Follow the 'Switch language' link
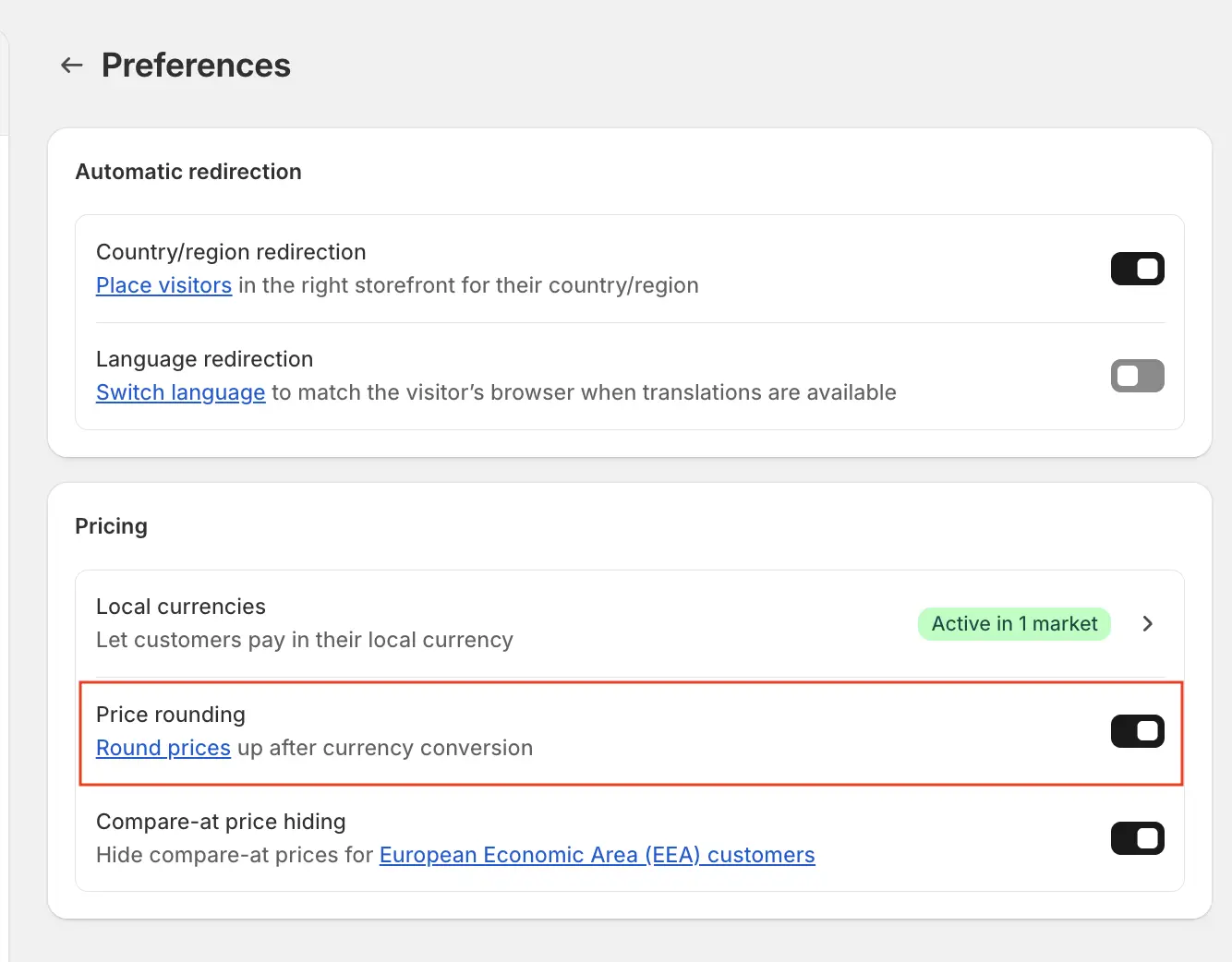 pyautogui.click(x=180, y=392)
